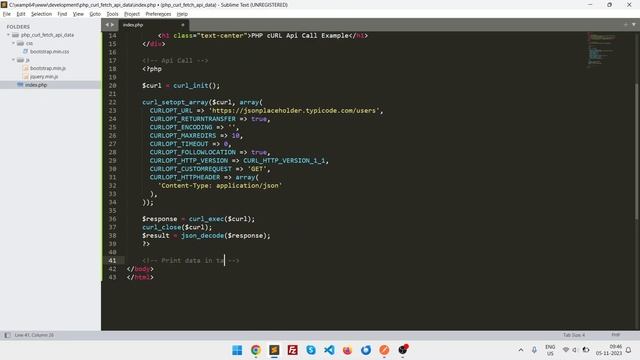Click the index.php file icon in sidebar
This screenshot has height=360, width=640.
(20, 84)
